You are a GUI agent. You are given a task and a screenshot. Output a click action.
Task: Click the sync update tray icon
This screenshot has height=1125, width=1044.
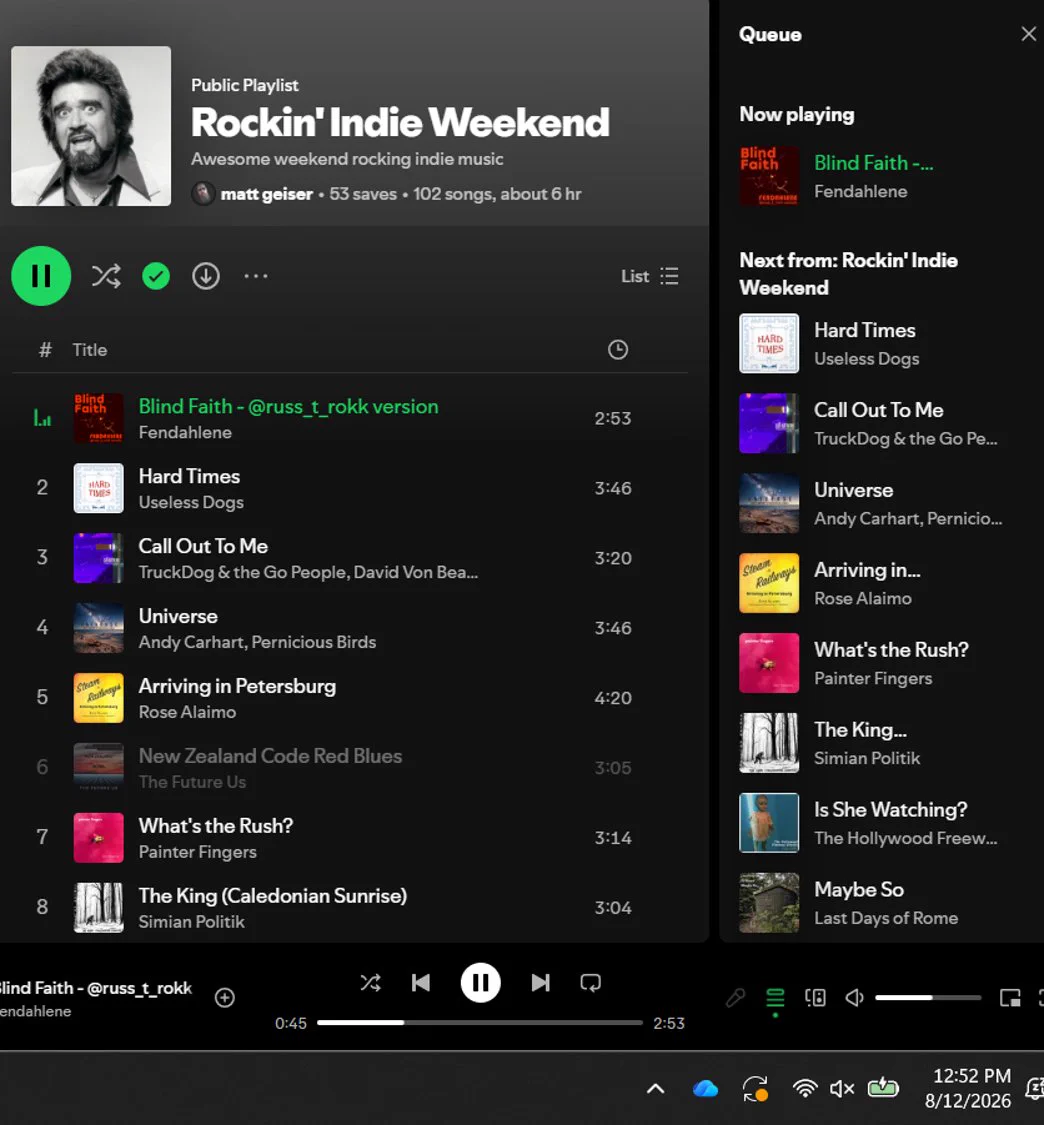tap(755, 1089)
